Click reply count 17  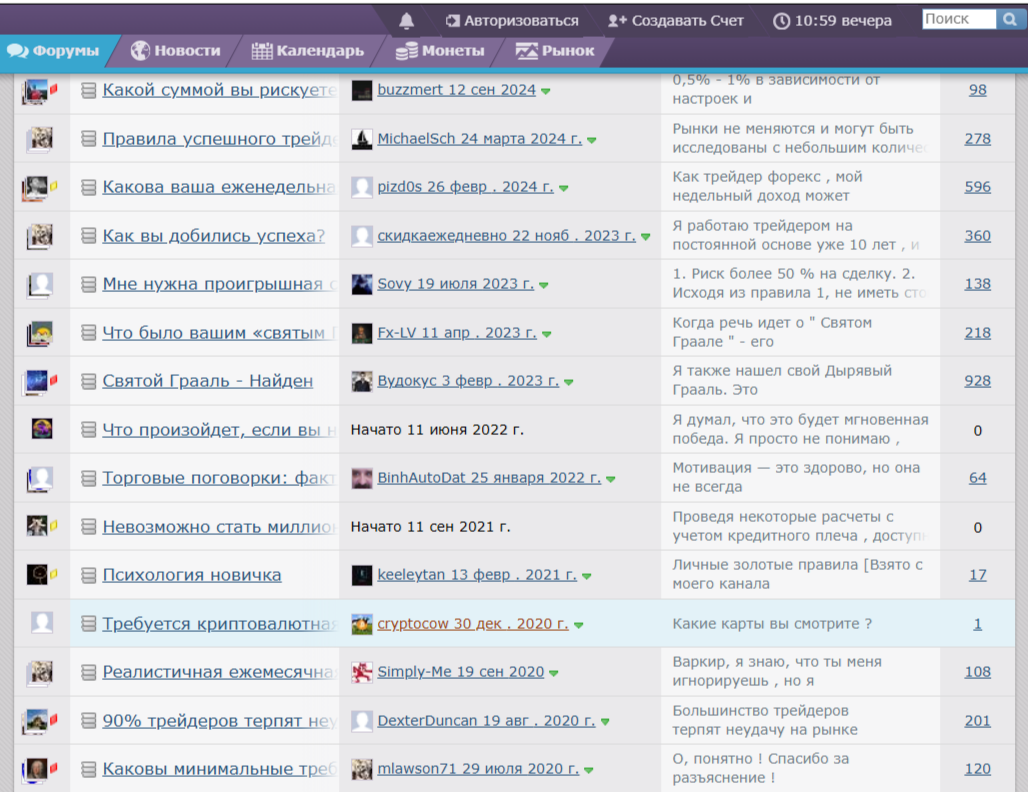click(978, 576)
